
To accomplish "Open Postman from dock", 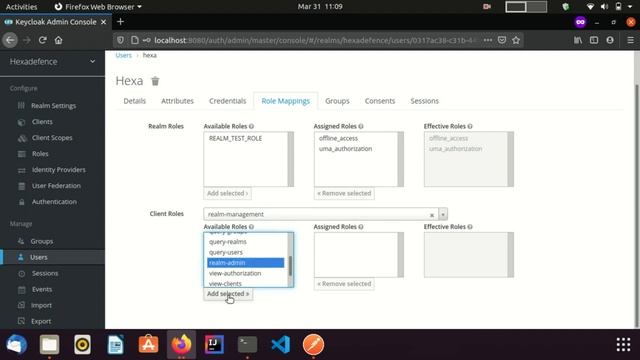I will tap(313, 344).
